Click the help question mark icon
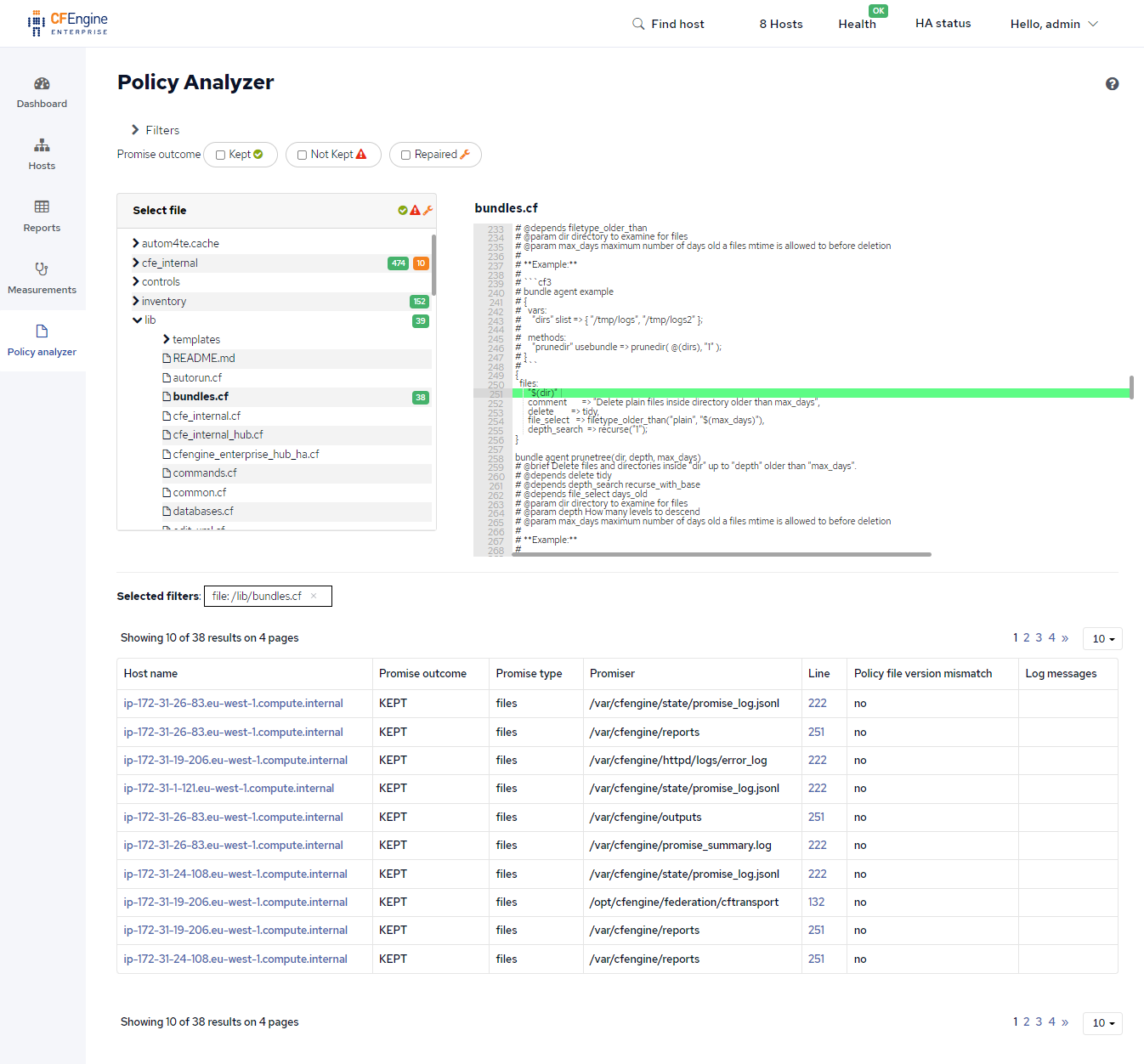Screen dimensions: 1144x1064 click(1112, 84)
